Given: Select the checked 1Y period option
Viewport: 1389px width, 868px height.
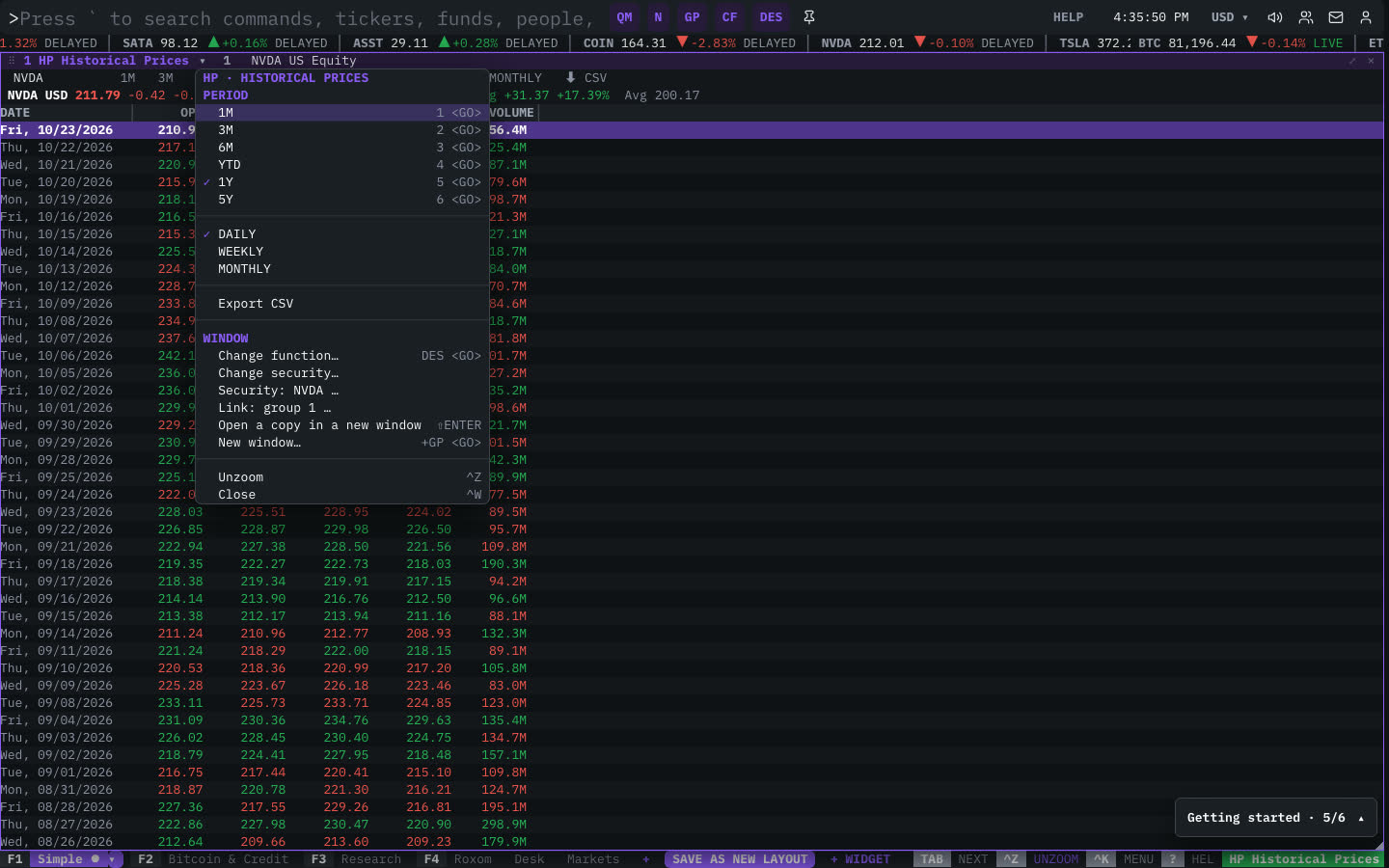Looking at the screenshot, I should point(342,182).
